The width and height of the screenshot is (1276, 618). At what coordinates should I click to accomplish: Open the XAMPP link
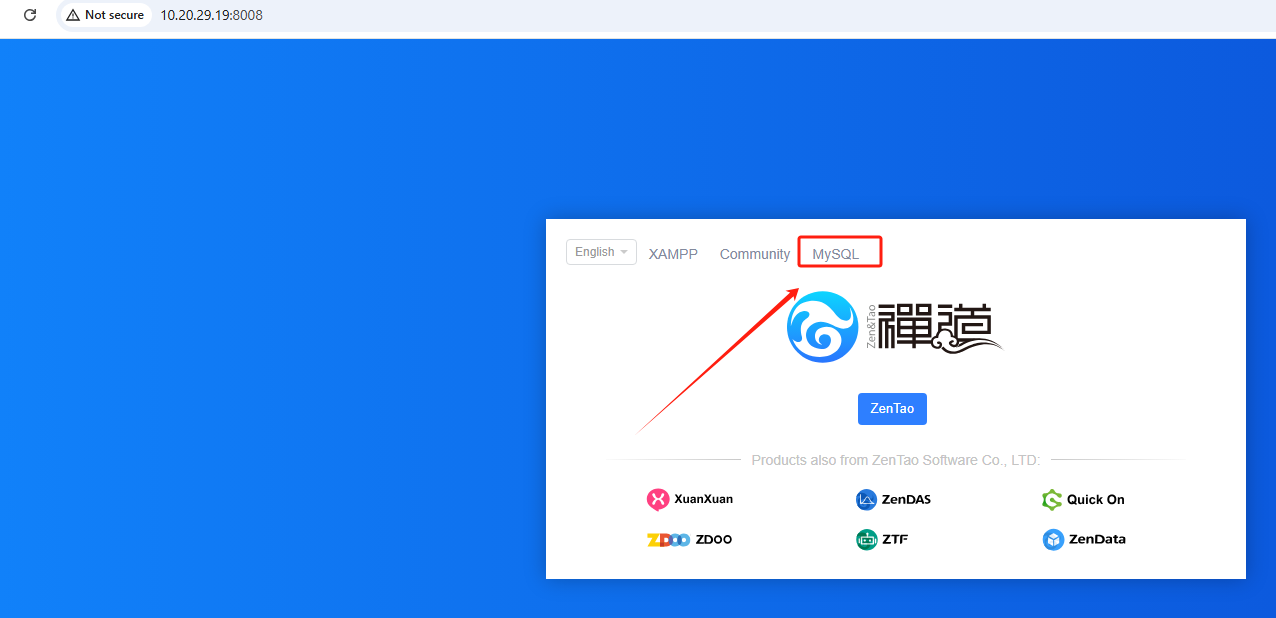tap(673, 254)
